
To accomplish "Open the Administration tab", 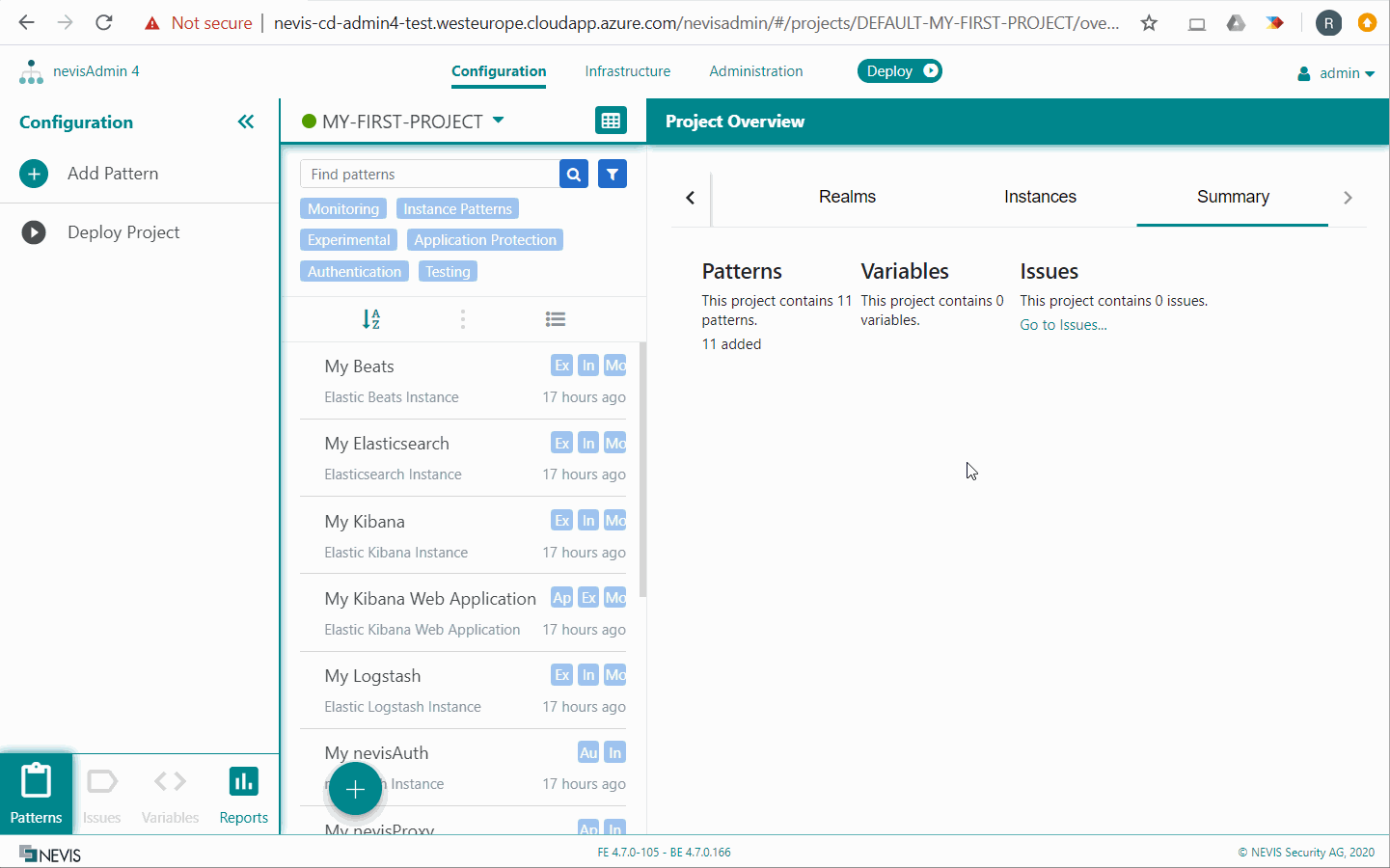I will (756, 71).
